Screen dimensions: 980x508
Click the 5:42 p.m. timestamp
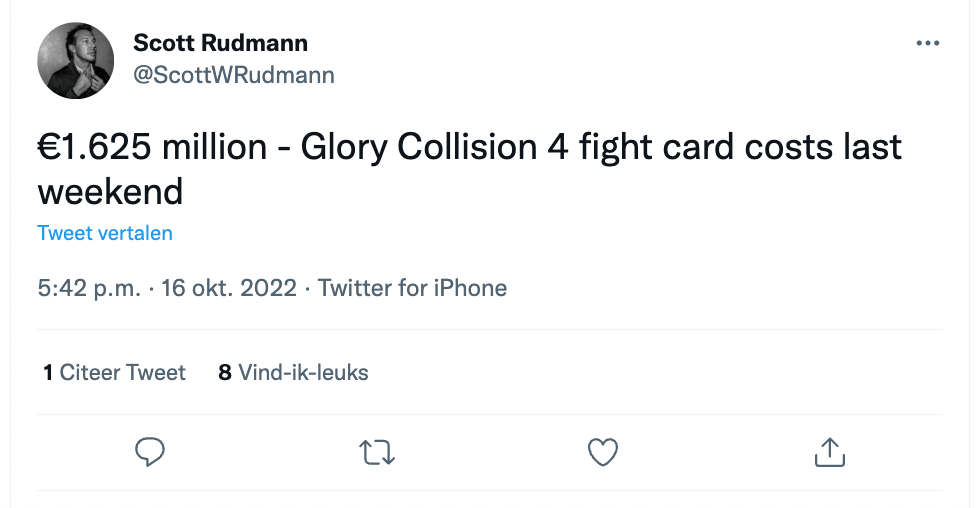(87, 289)
